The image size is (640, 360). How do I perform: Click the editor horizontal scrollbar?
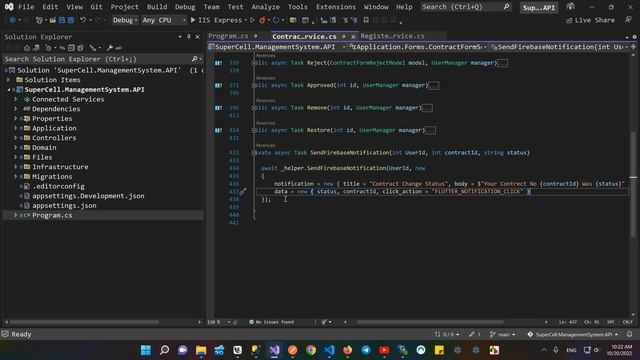coord(430,322)
